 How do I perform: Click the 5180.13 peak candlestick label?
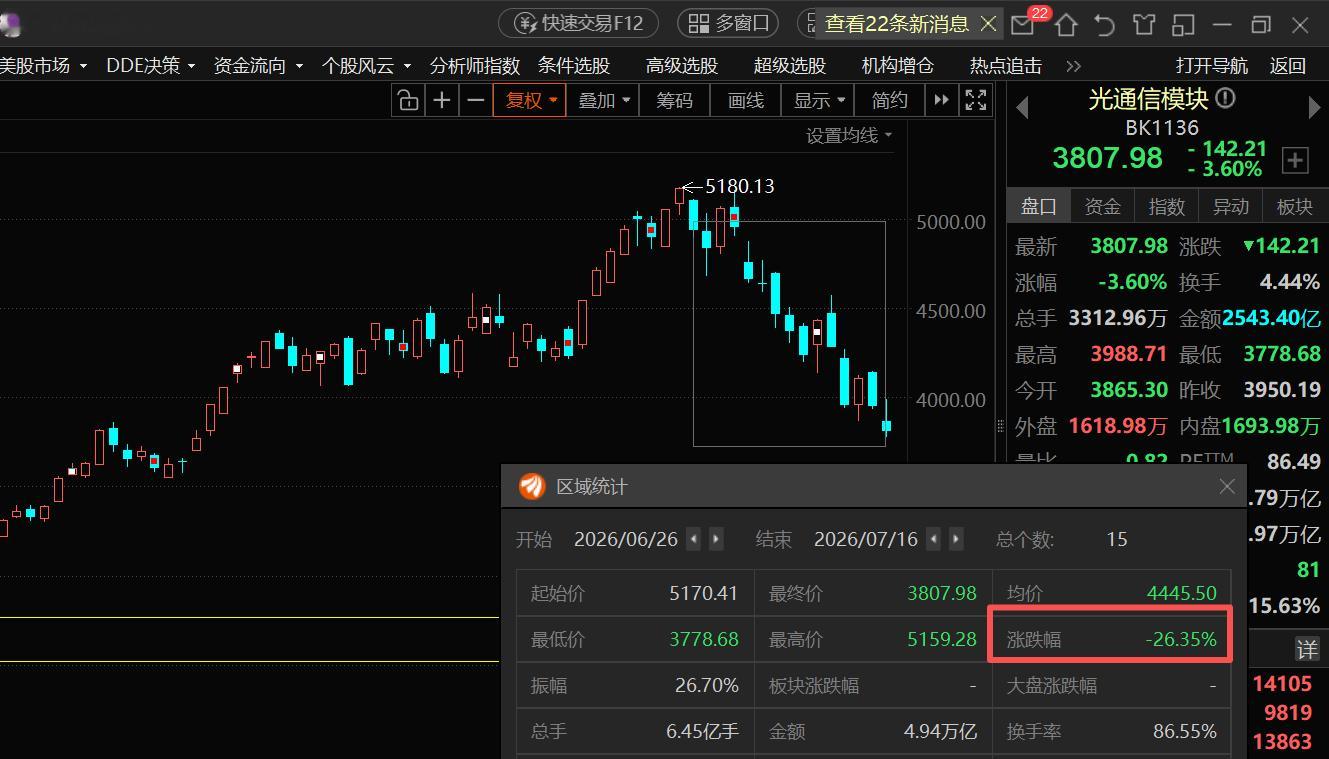click(740, 186)
